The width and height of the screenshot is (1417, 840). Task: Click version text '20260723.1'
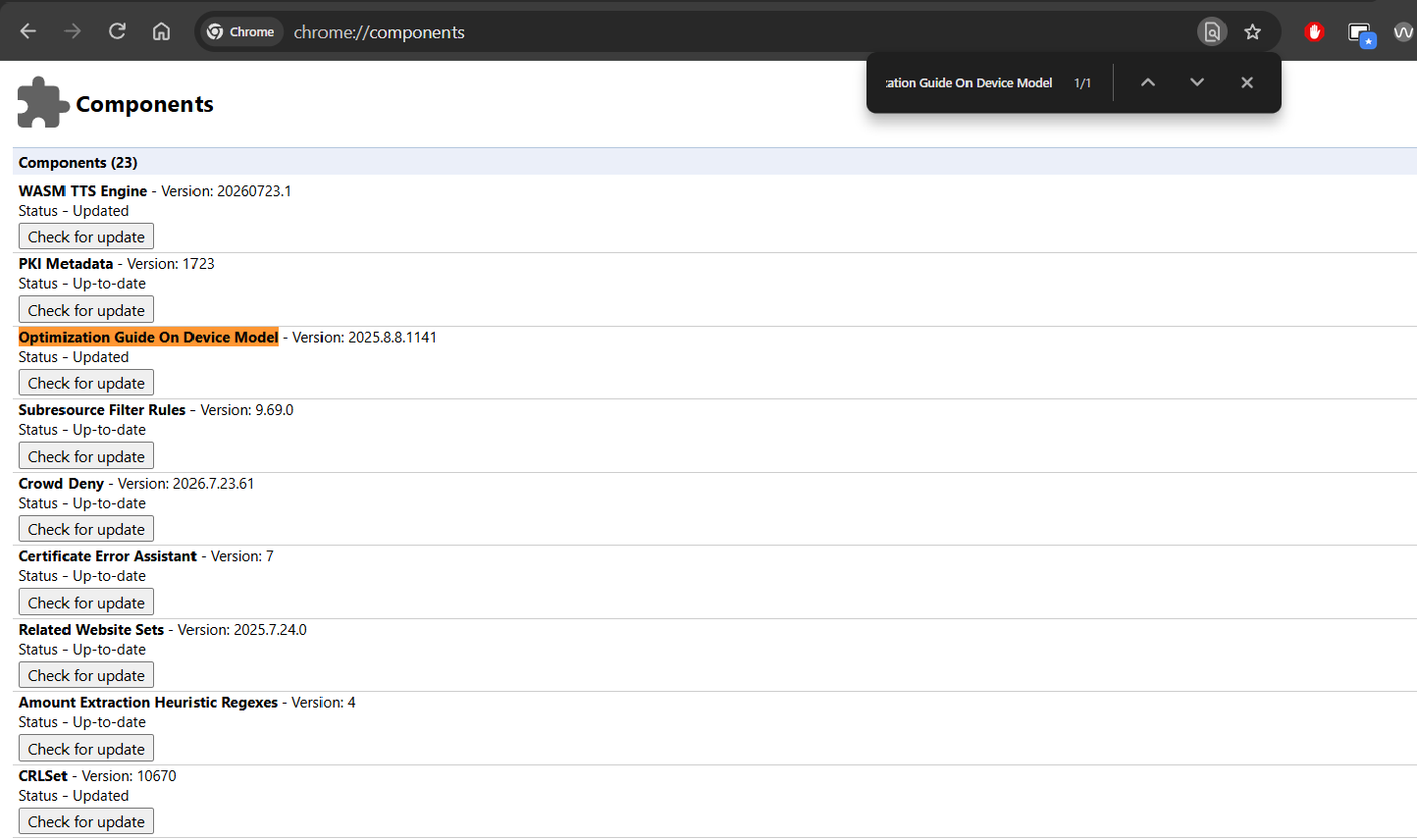[x=254, y=190]
